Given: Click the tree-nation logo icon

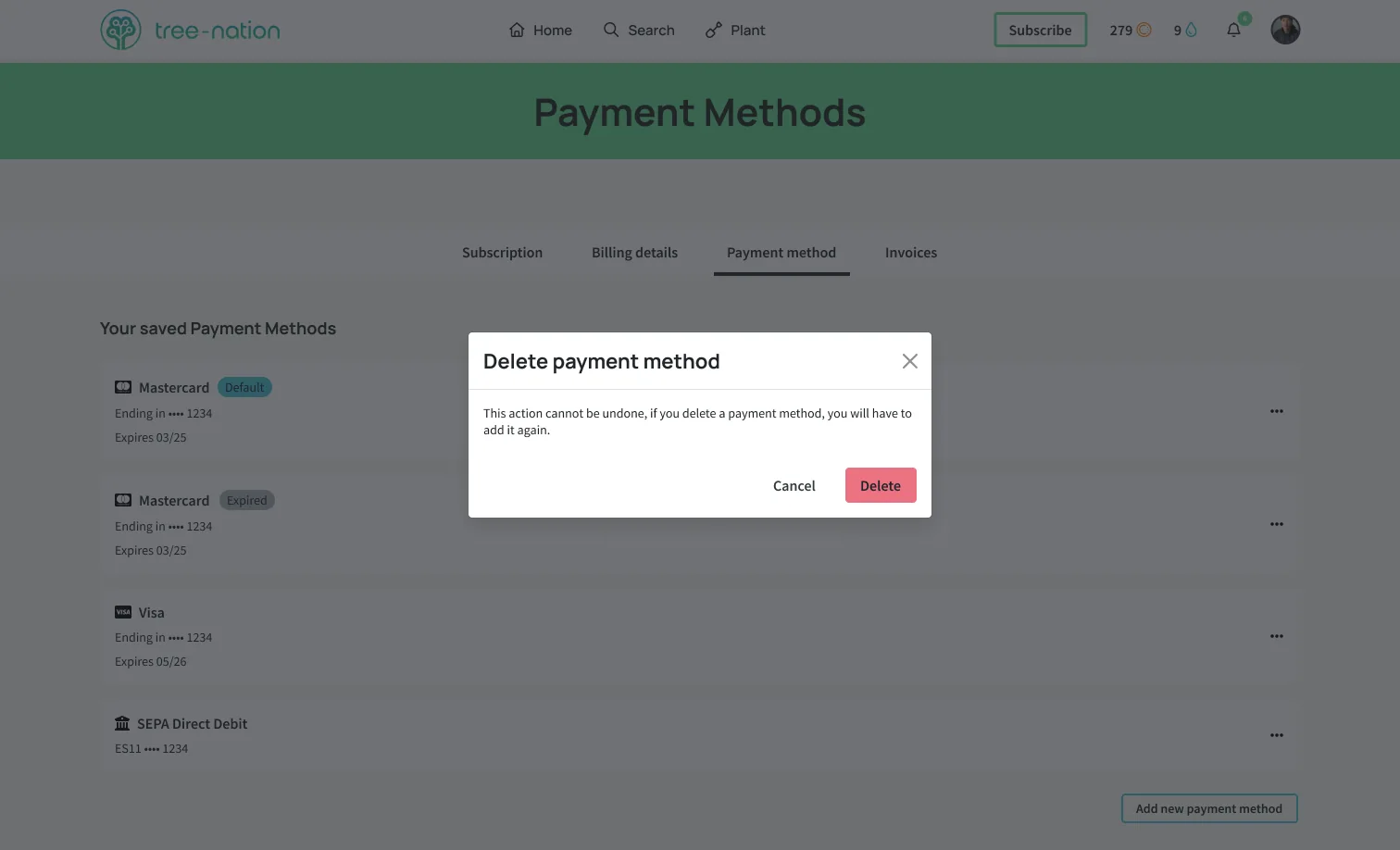Looking at the screenshot, I should pyautogui.click(x=120, y=30).
